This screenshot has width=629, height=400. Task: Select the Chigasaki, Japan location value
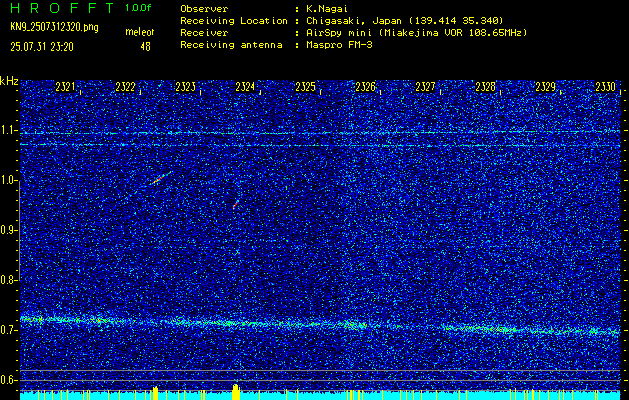405,20
